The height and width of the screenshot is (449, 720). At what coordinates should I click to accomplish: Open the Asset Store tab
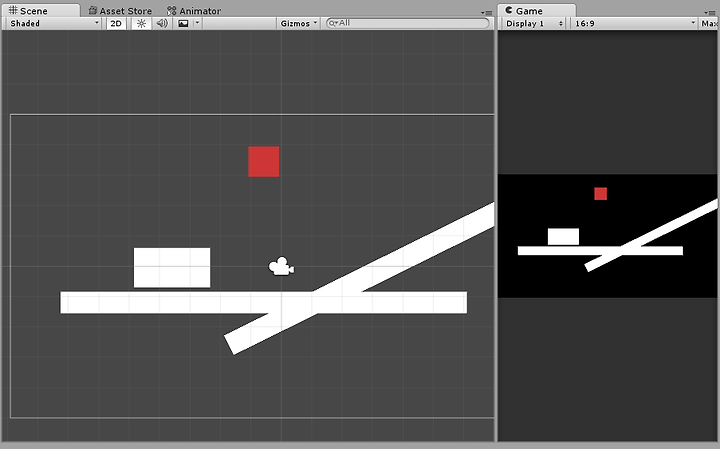coord(120,11)
